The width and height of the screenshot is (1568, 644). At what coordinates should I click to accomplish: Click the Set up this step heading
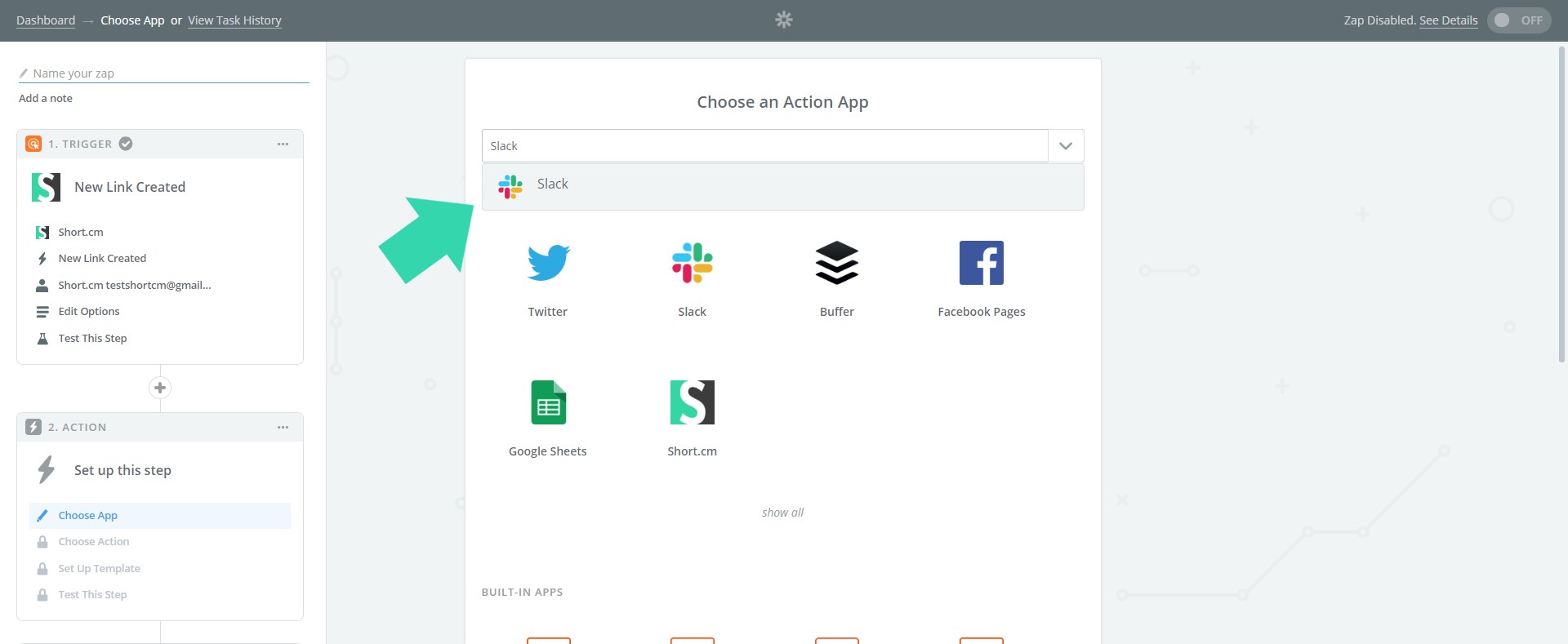coord(122,470)
